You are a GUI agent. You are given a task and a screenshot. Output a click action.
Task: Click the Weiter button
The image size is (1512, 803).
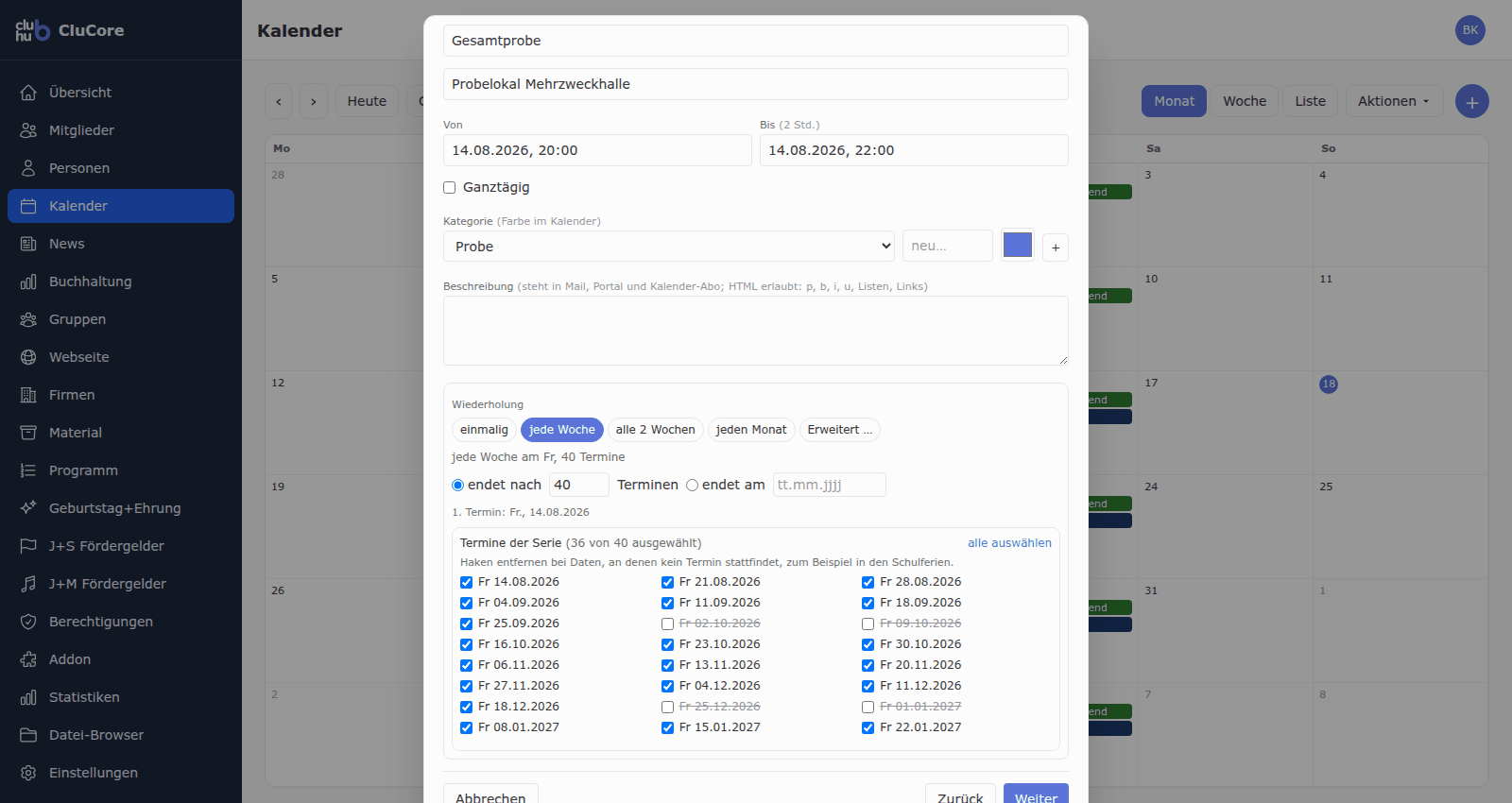tap(1036, 796)
